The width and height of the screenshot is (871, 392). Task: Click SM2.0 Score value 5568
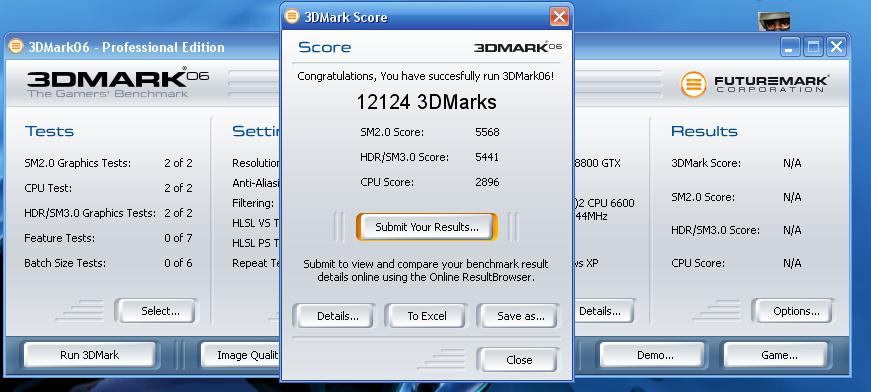[487, 132]
